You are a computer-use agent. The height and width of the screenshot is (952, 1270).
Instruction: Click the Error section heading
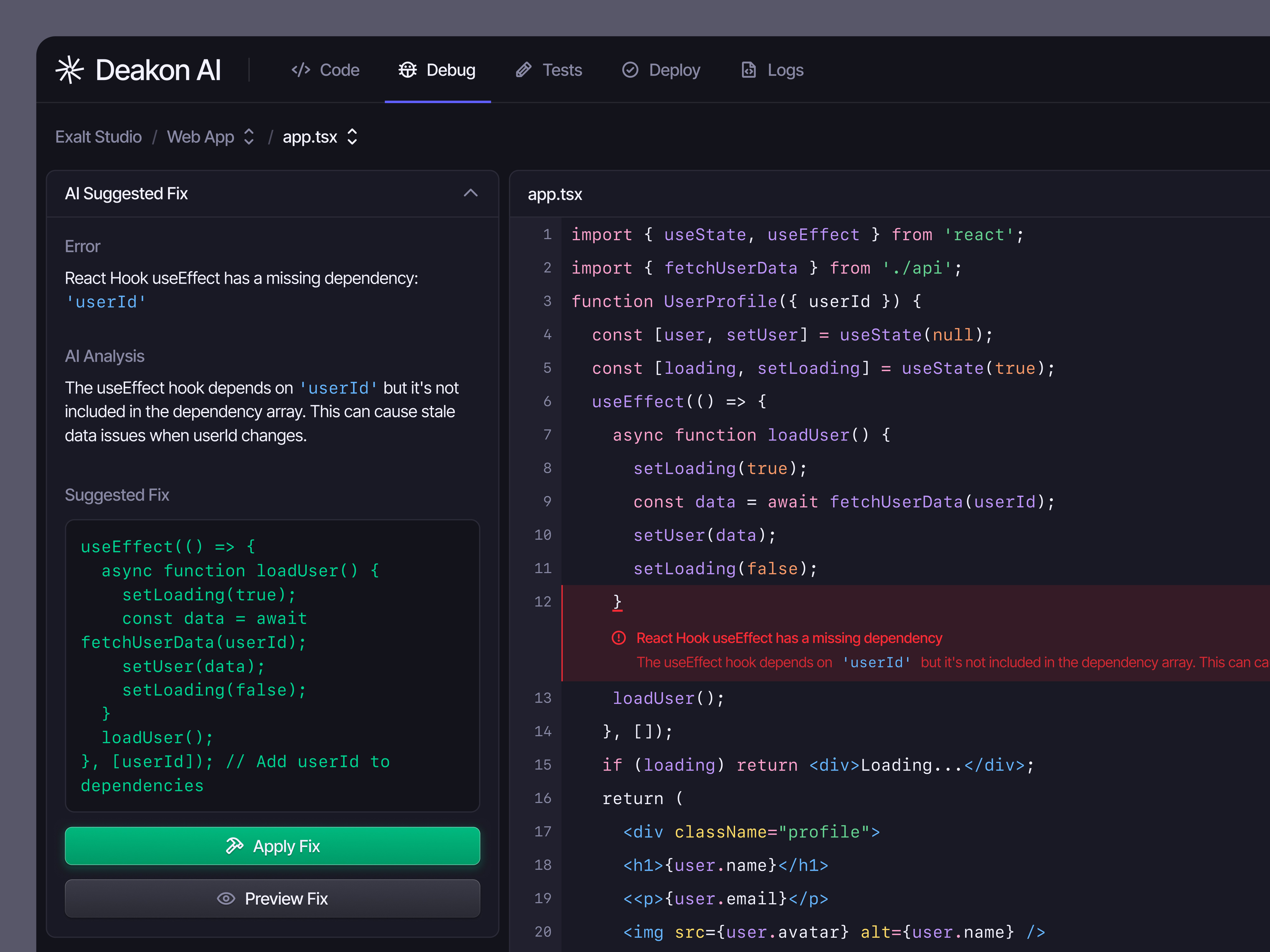coord(83,246)
